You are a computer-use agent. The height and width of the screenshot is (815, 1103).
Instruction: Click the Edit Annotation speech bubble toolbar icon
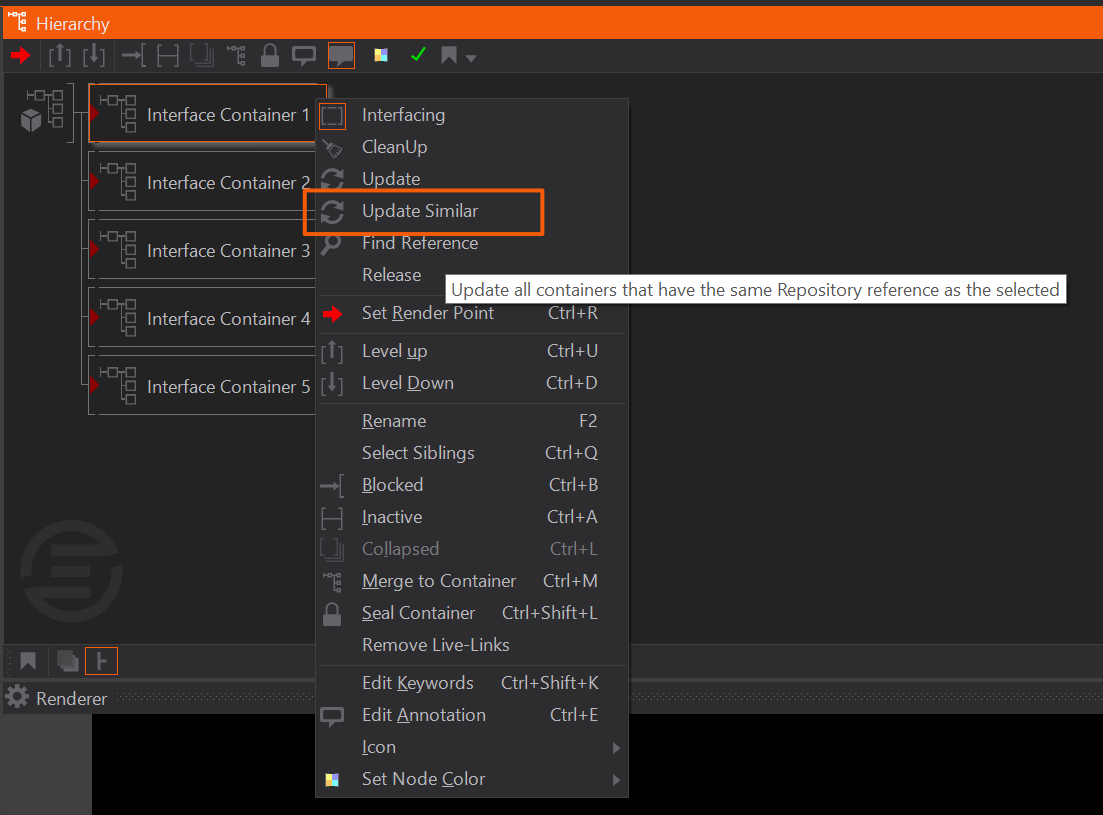(x=304, y=56)
